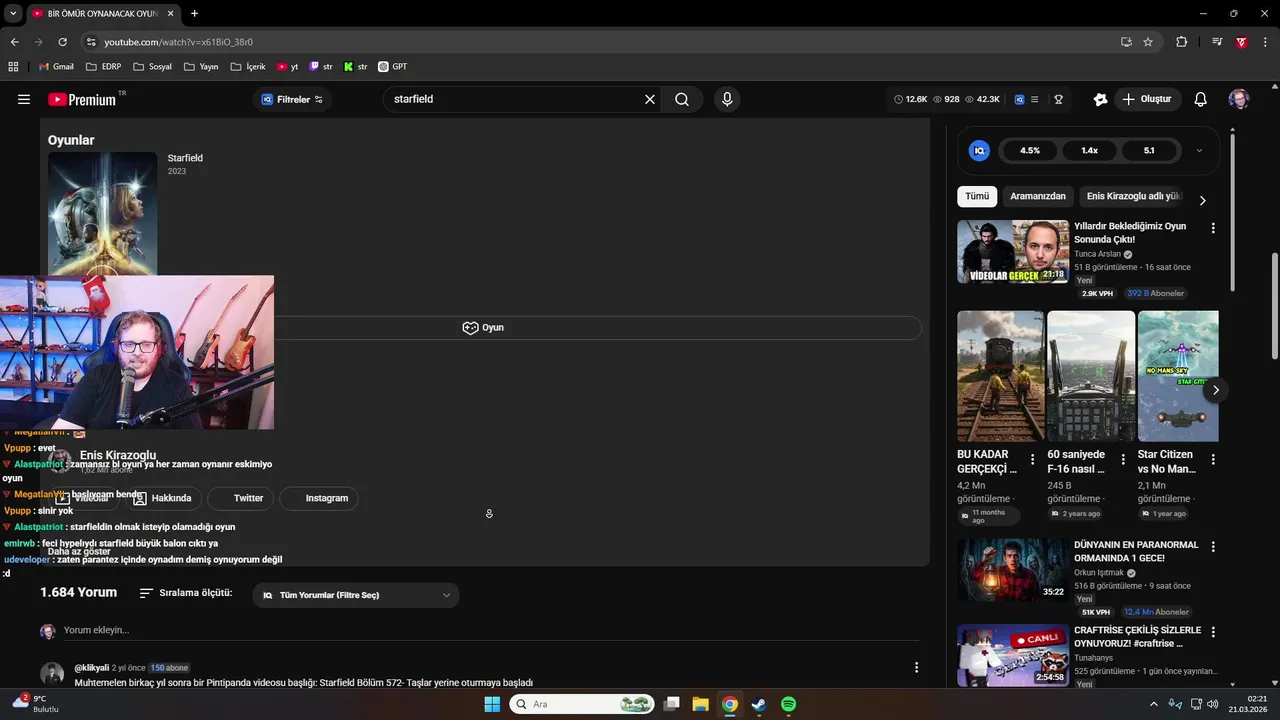Open the Hakkında channel button

click(162, 498)
